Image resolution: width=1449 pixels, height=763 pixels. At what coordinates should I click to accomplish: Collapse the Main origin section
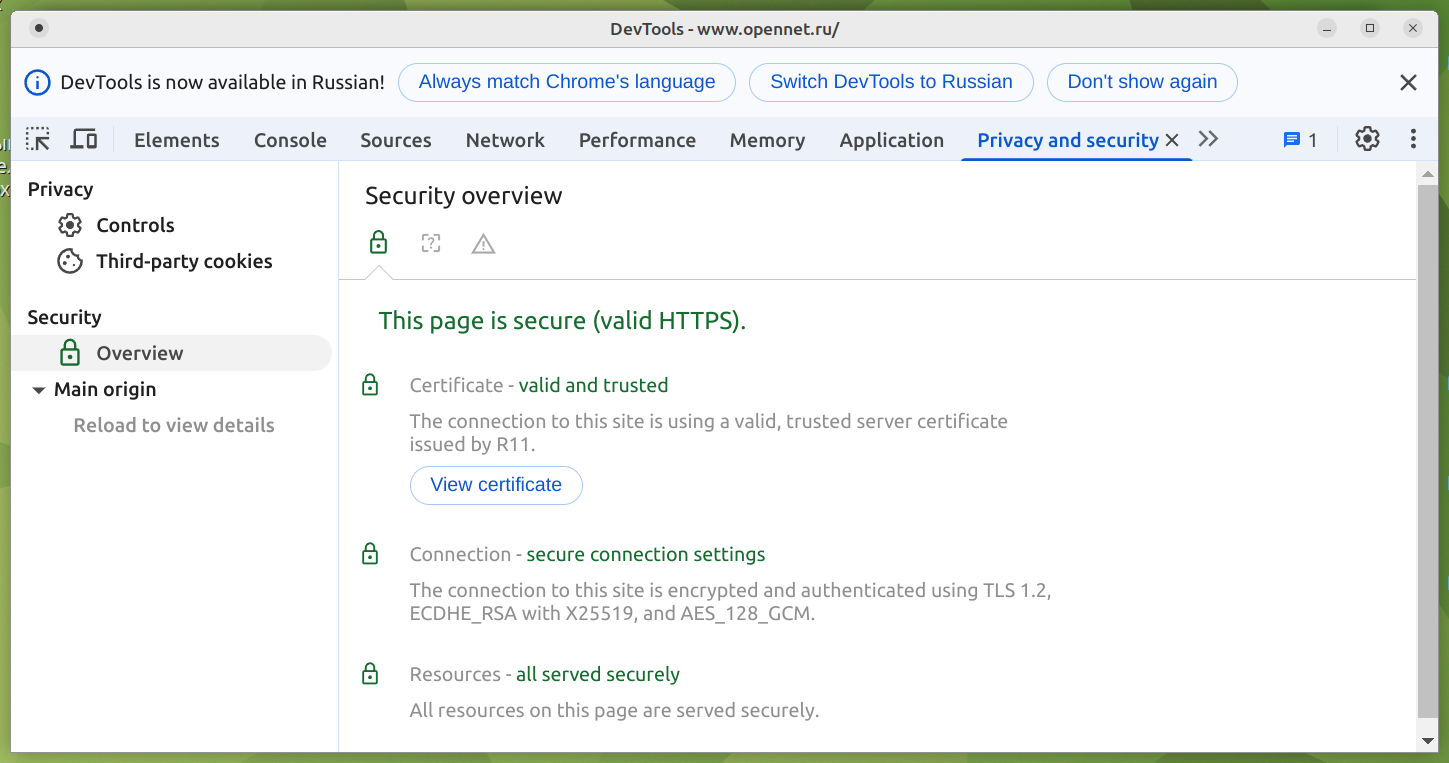(x=39, y=390)
